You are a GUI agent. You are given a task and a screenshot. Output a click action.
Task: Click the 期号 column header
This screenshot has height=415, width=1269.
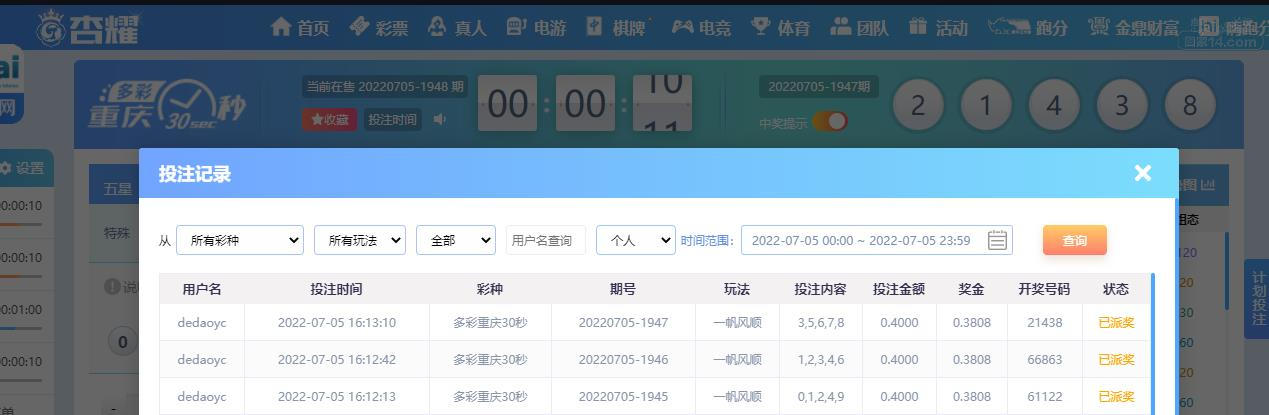click(623, 289)
